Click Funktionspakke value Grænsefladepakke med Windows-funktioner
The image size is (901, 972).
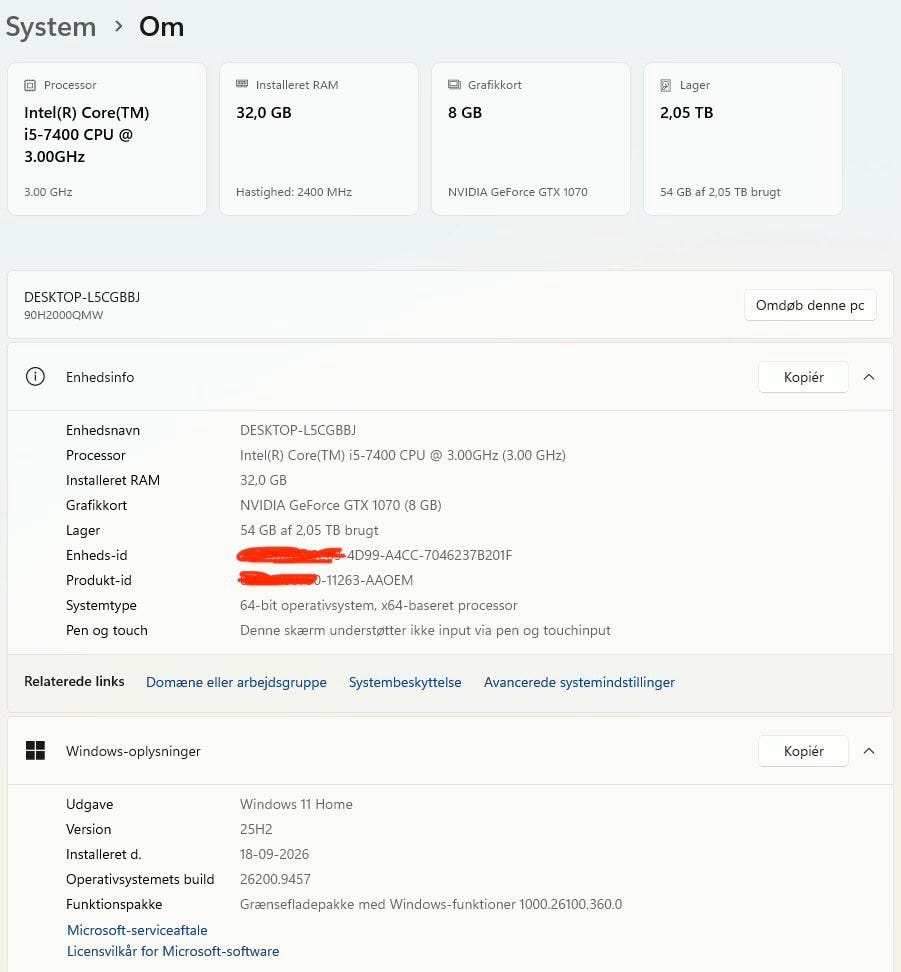pos(431,904)
